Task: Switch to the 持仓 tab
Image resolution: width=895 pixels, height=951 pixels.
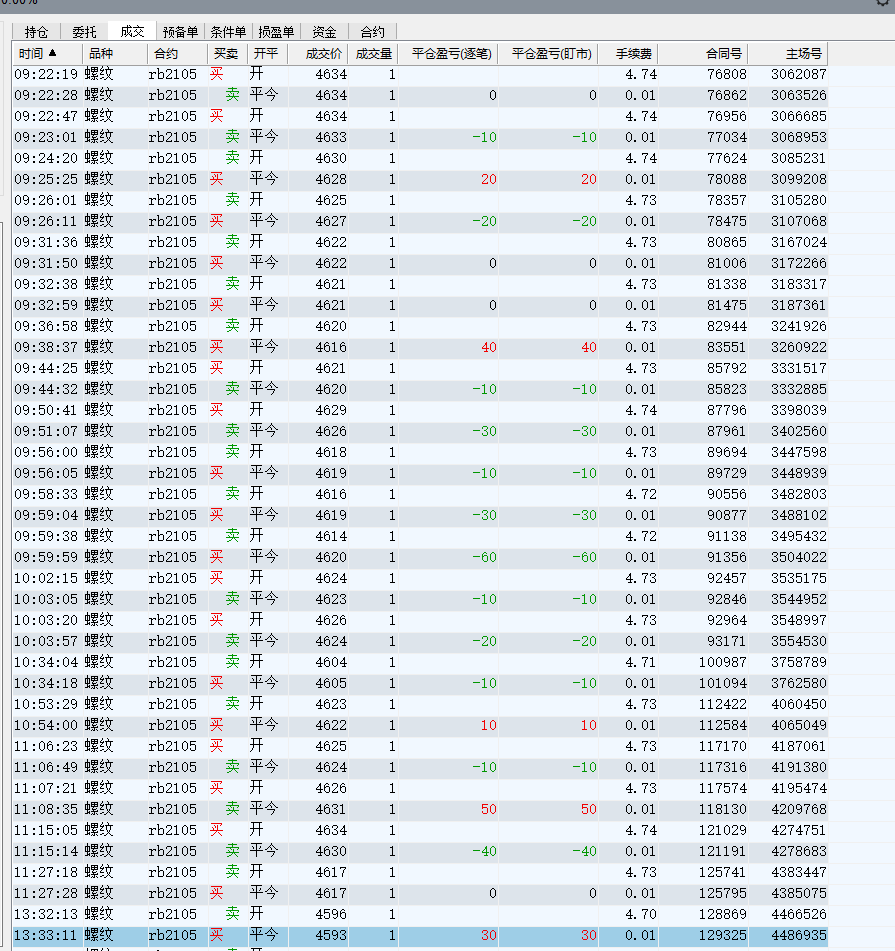Action: coord(36,32)
